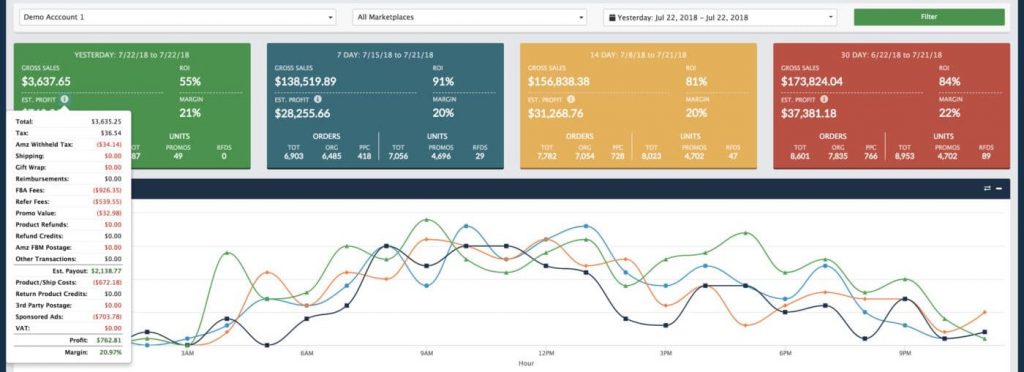The width and height of the screenshot is (1024, 372).
Task: Click the $138,519.89 gross sales value
Action: (306, 82)
